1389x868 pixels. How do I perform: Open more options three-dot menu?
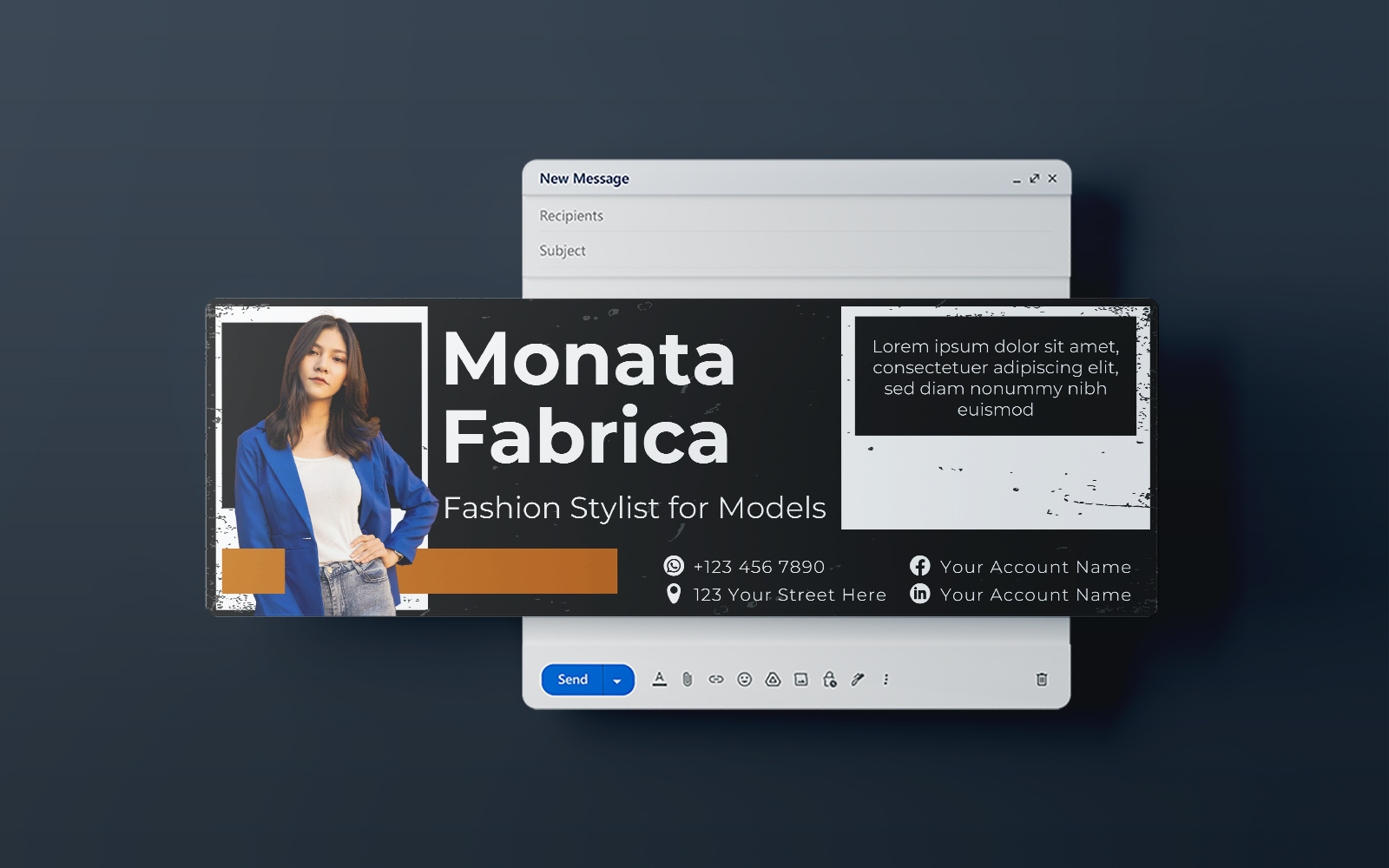click(885, 680)
